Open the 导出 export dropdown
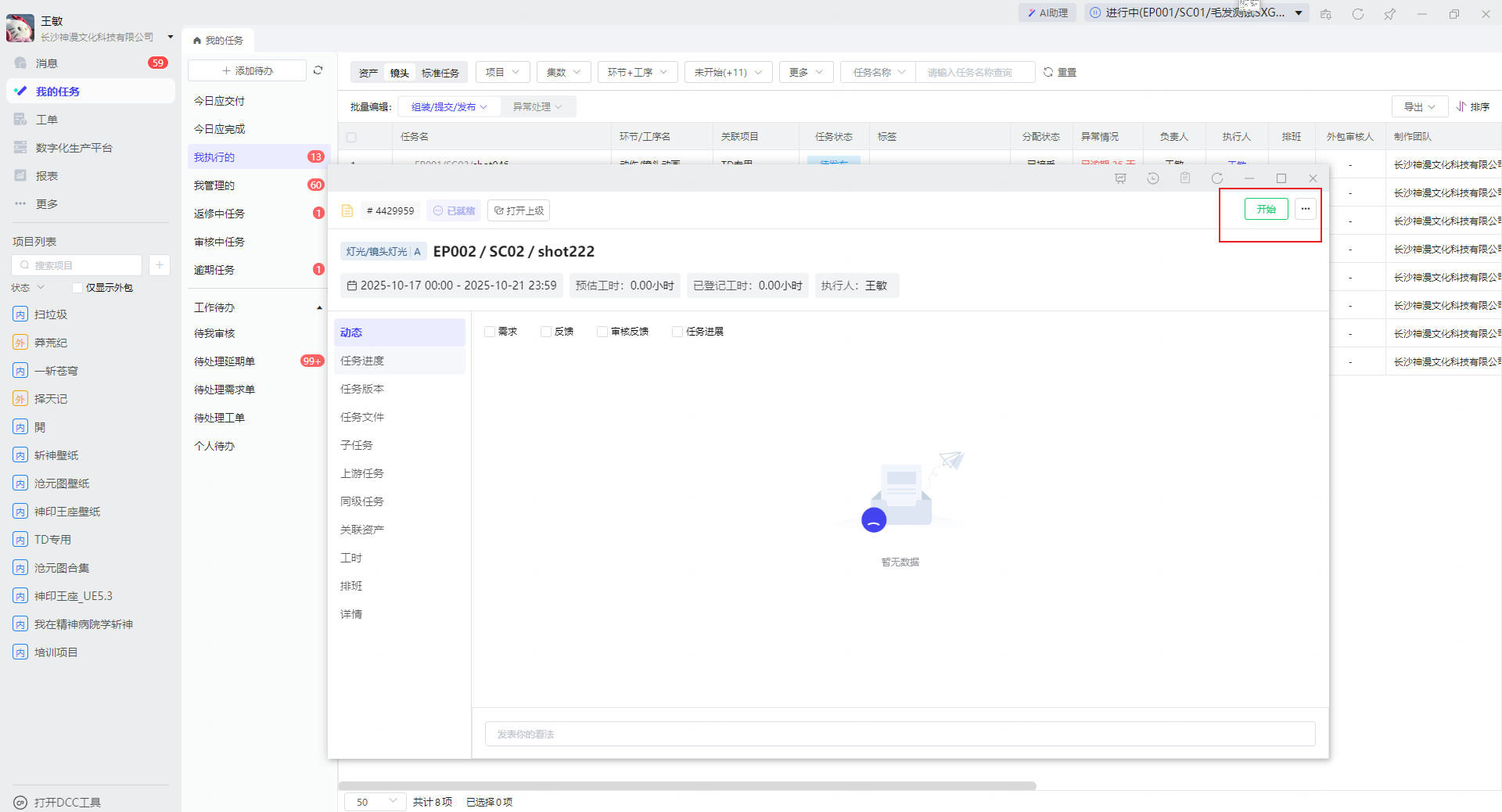Screen dimensions: 1502x812 [1419, 106]
